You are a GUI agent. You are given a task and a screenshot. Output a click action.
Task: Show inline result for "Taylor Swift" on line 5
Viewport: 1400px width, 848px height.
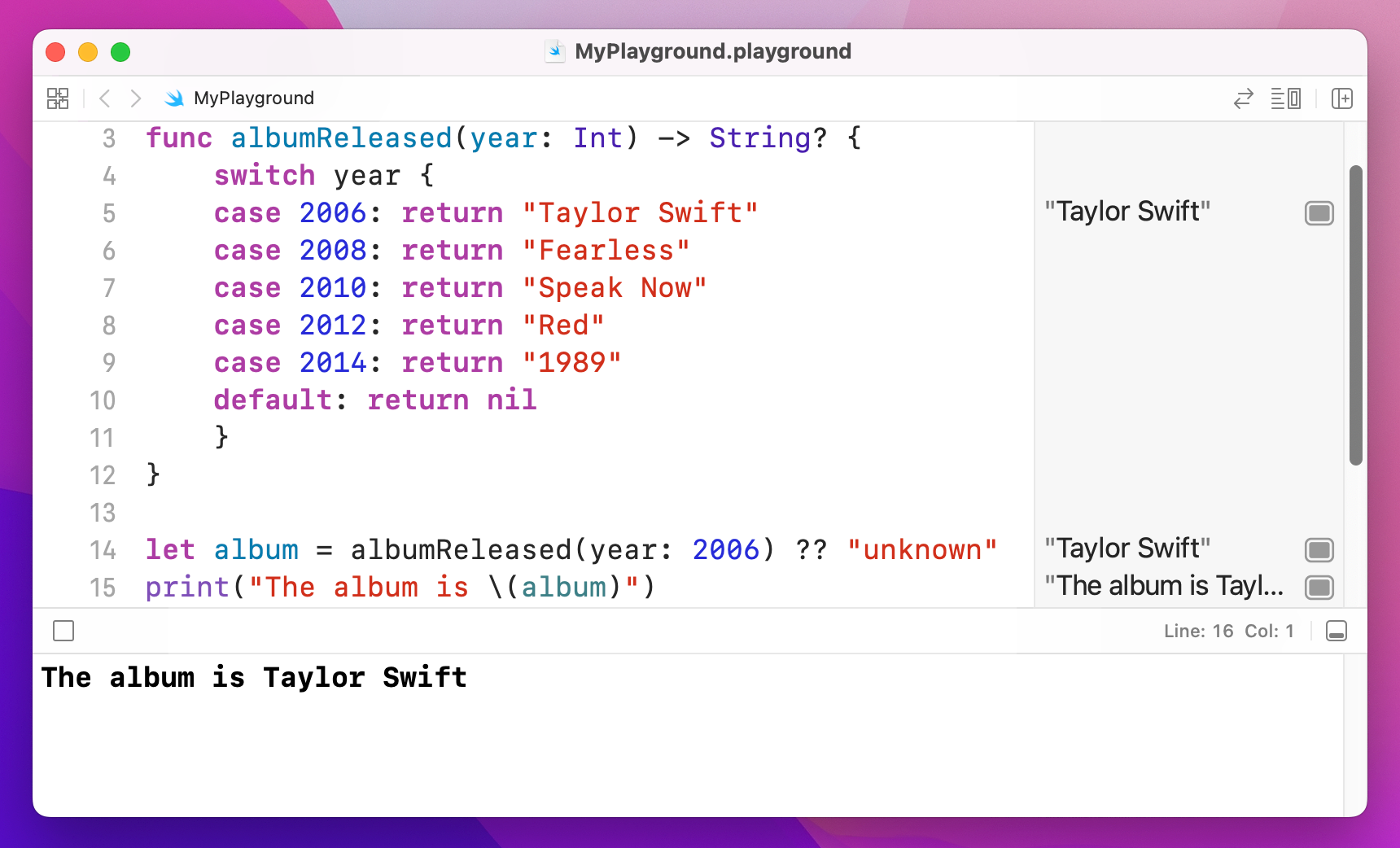pos(1318,213)
